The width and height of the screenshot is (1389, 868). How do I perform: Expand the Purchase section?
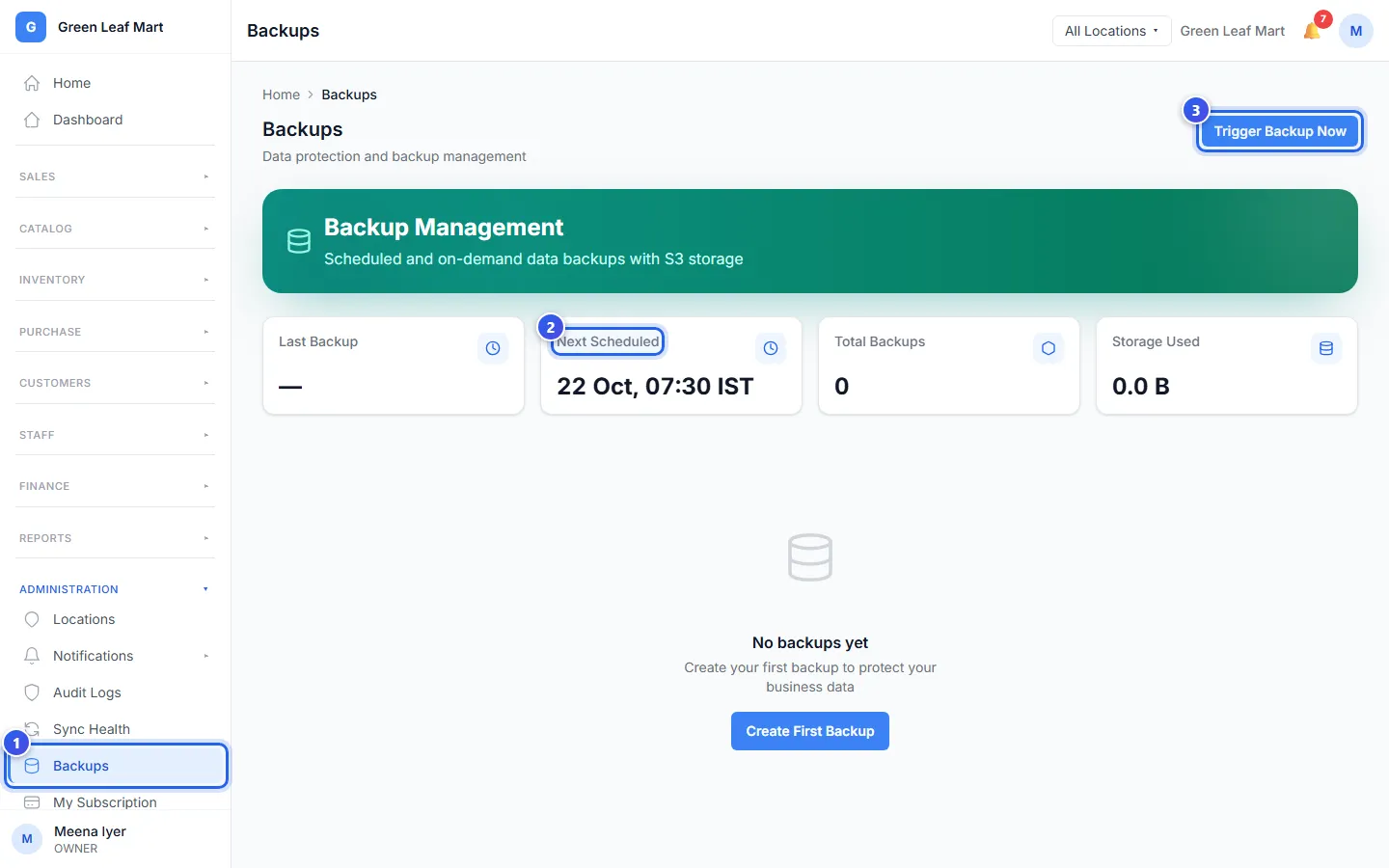pos(115,332)
